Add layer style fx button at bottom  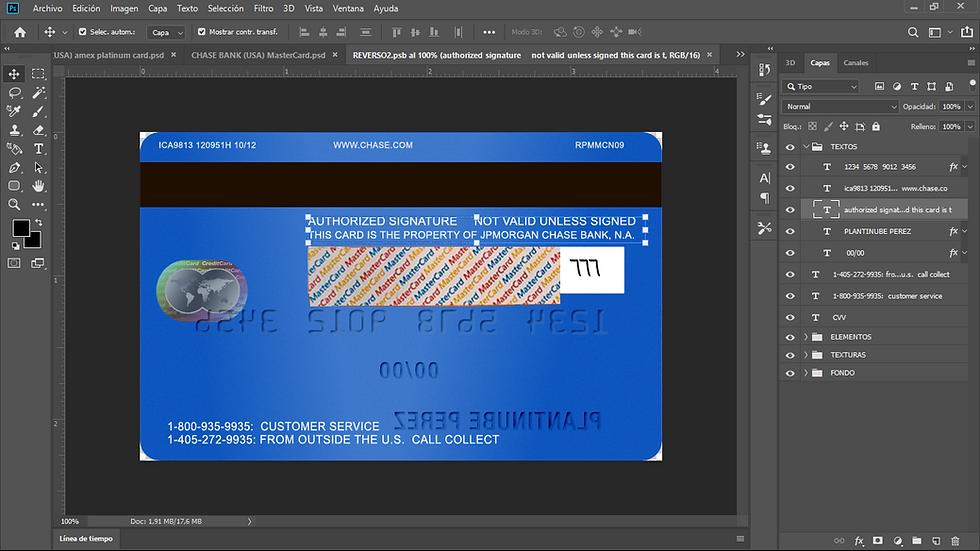pyautogui.click(x=859, y=541)
